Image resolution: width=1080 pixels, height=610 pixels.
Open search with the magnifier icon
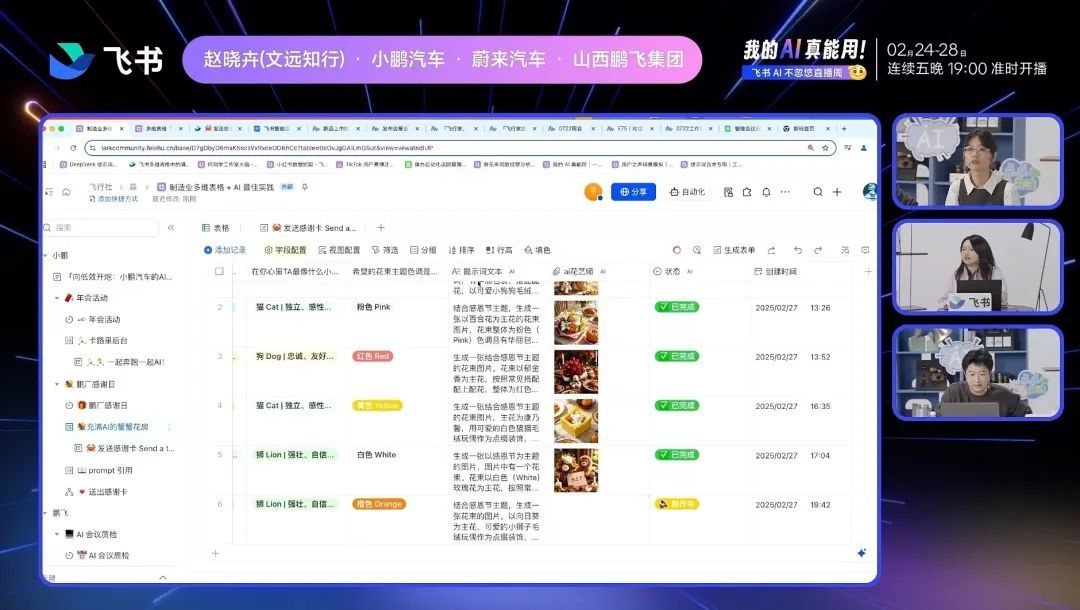(x=818, y=192)
